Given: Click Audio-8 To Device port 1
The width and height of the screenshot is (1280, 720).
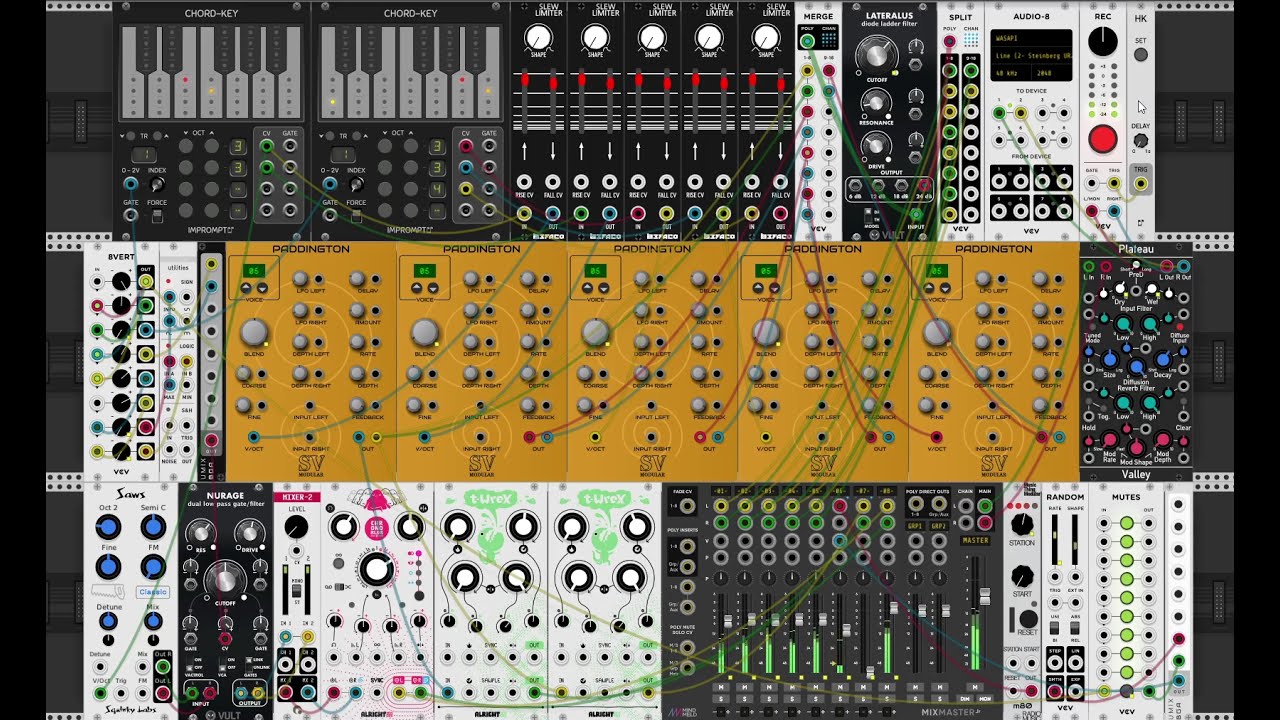Looking at the screenshot, I should click(999, 113).
